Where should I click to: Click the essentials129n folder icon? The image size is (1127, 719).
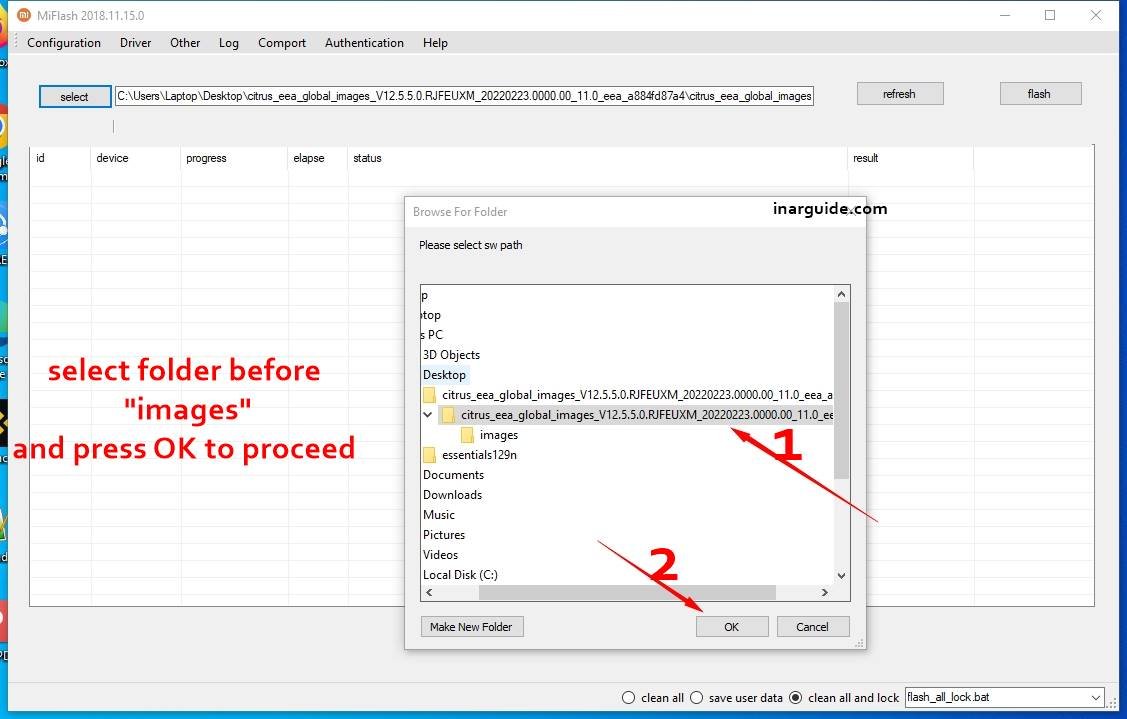429,455
